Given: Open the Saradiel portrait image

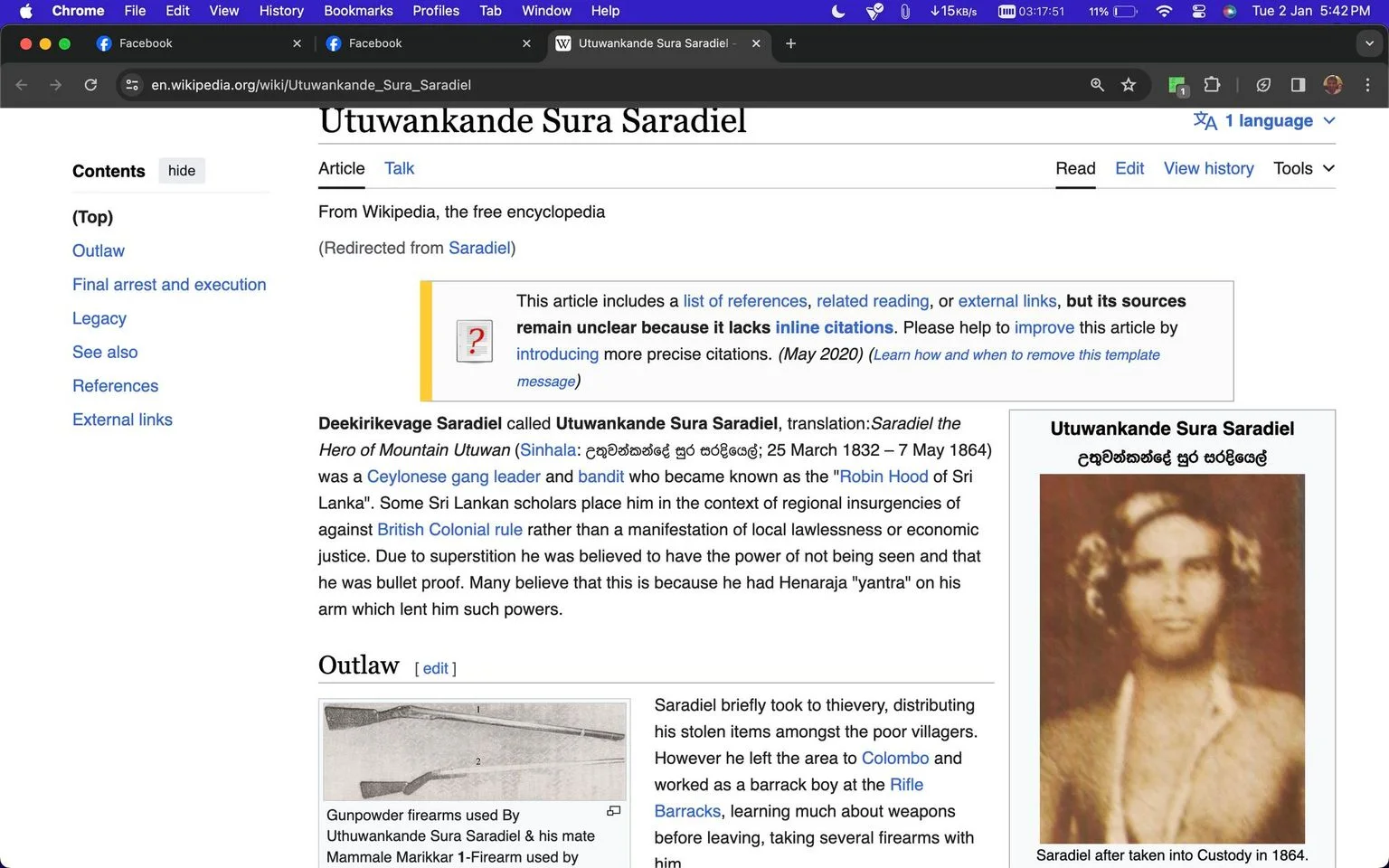Looking at the screenshot, I should [x=1172, y=658].
